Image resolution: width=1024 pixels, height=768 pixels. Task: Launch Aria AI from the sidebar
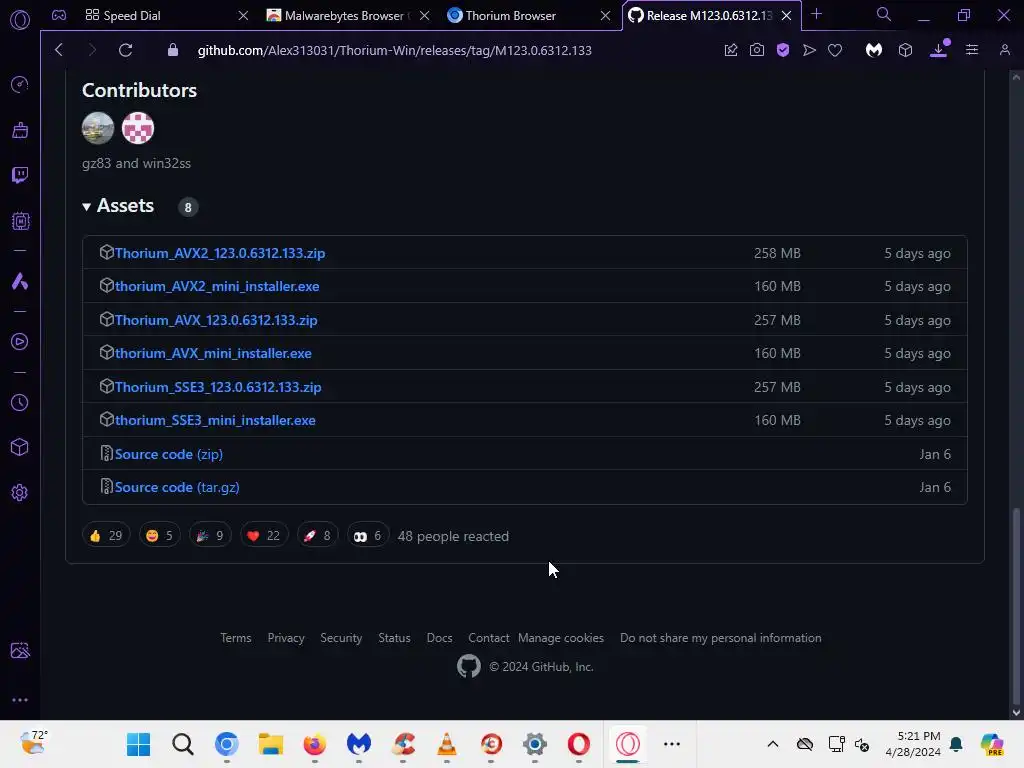pos(20,281)
